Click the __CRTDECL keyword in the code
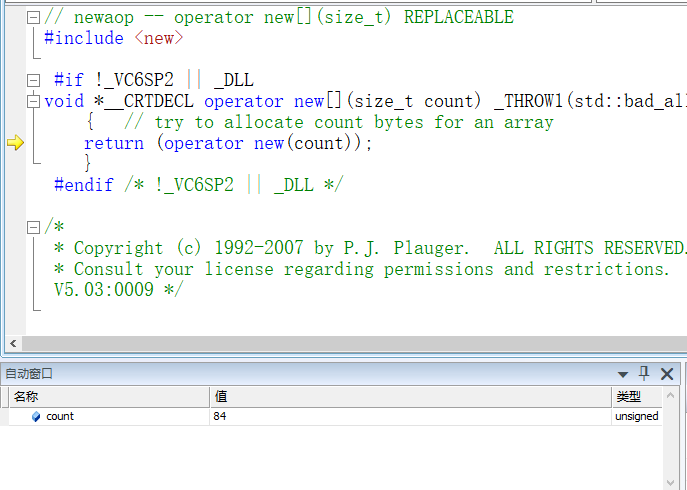 click(149, 102)
